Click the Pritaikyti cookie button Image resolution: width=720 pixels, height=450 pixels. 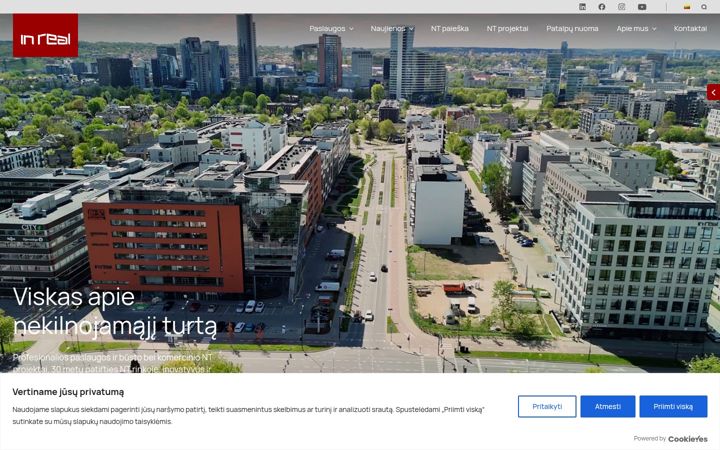(x=547, y=406)
